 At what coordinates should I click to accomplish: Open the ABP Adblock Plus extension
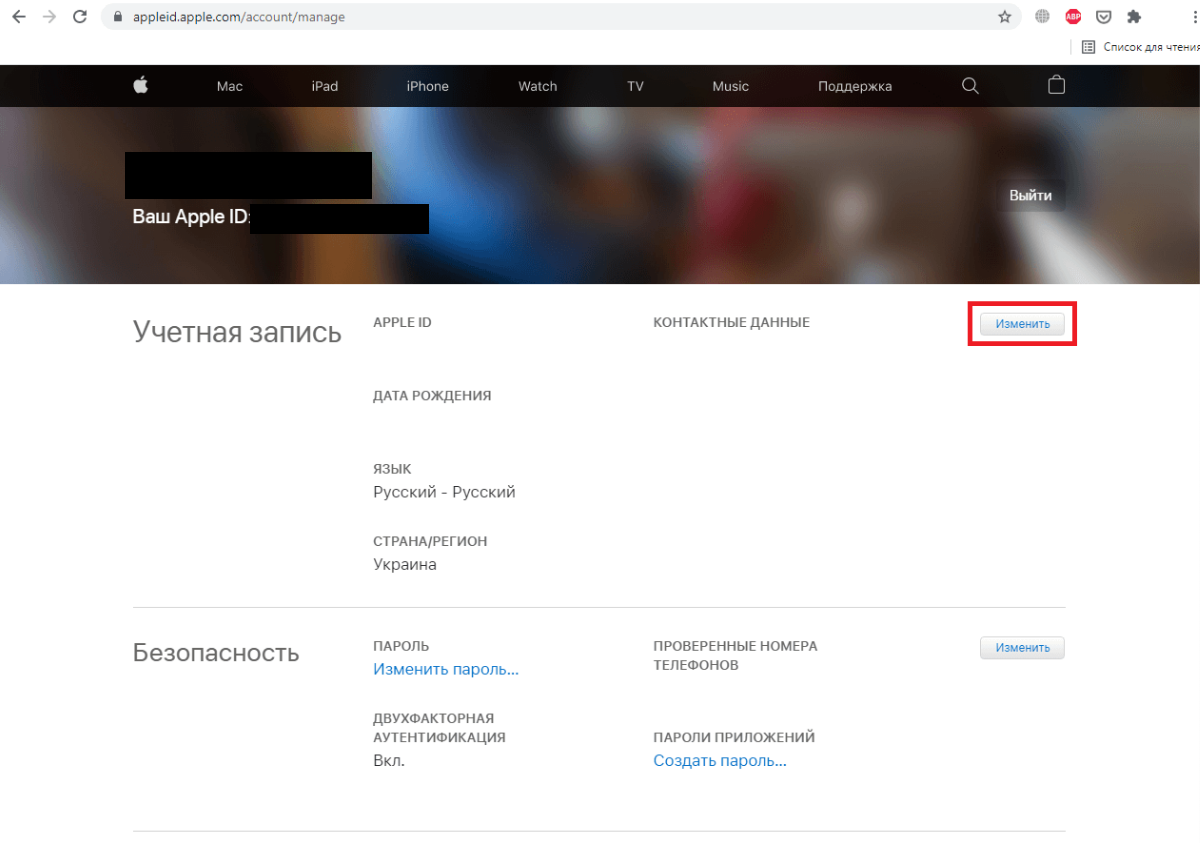pos(1073,16)
